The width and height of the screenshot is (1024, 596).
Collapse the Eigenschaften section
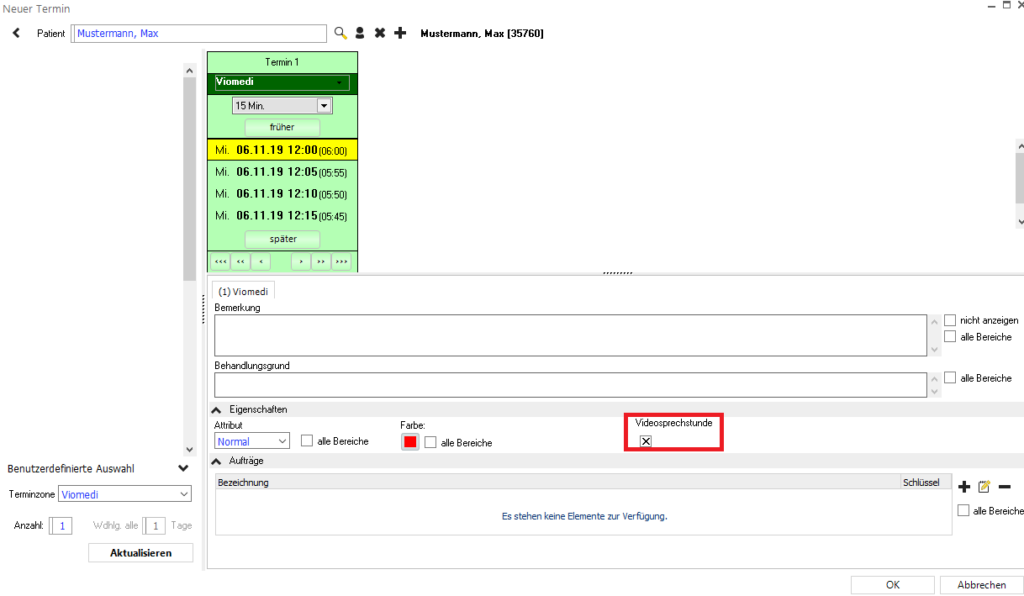point(217,410)
